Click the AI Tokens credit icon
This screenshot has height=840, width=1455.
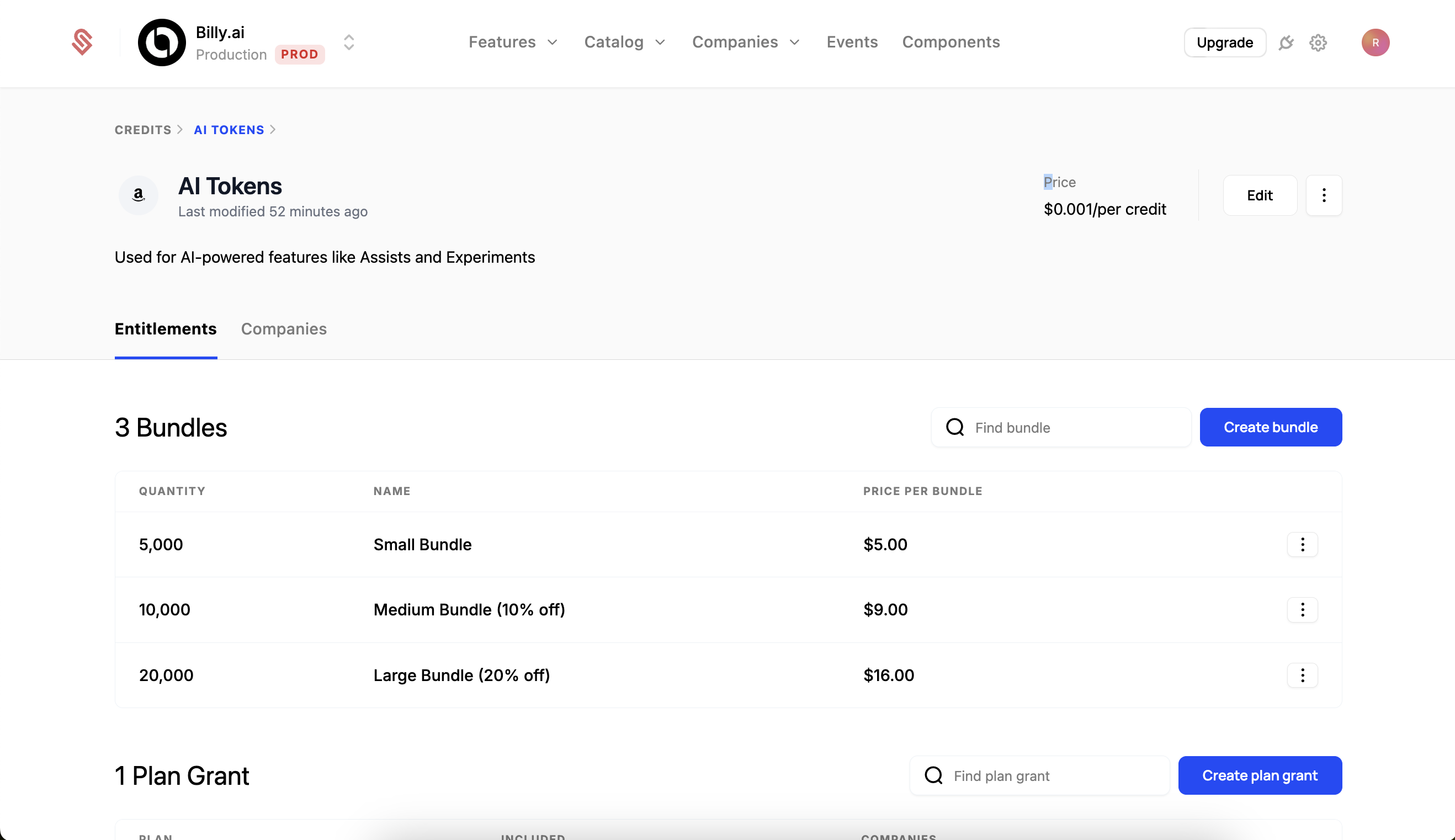(x=138, y=195)
